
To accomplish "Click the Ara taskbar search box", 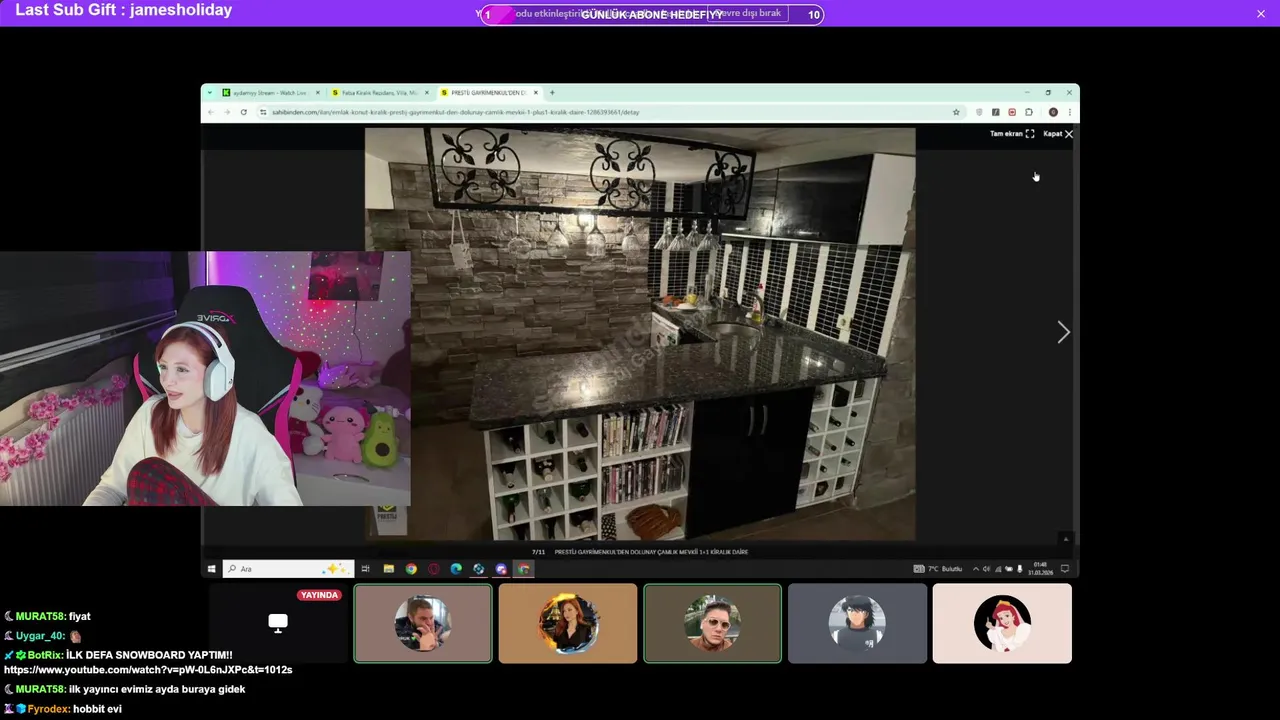I will point(288,569).
